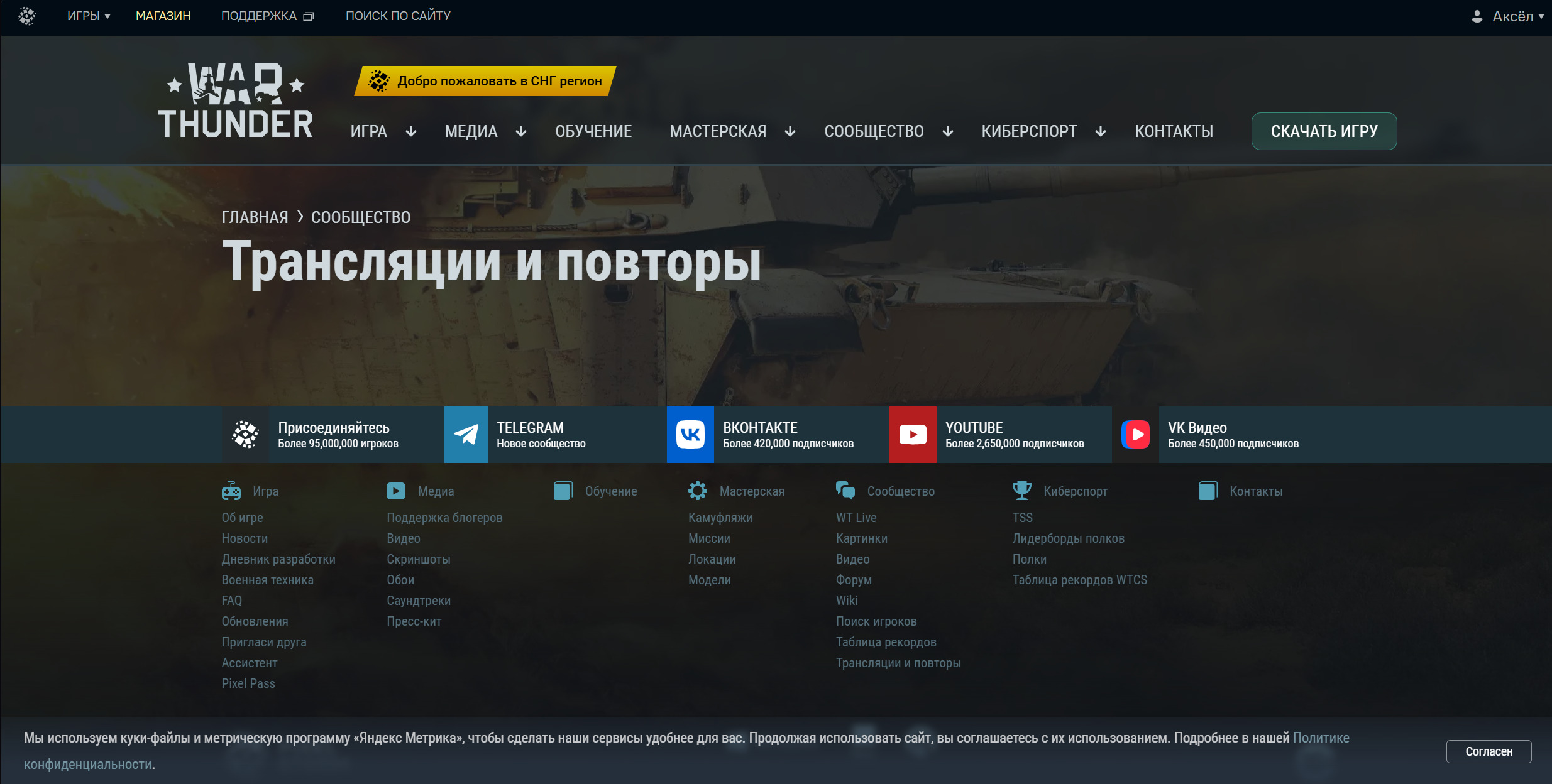The image size is (1552, 784).
Task: Open the Обои footer link
Action: click(x=400, y=580)
